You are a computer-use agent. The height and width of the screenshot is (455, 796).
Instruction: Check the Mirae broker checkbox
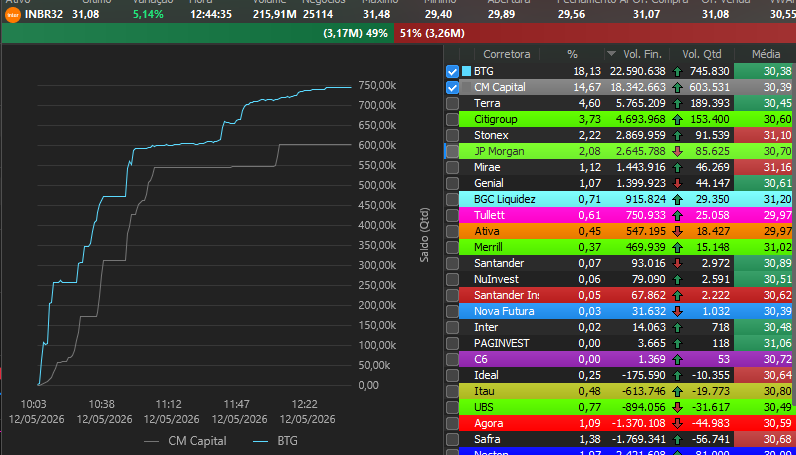(x=452, y=168)
